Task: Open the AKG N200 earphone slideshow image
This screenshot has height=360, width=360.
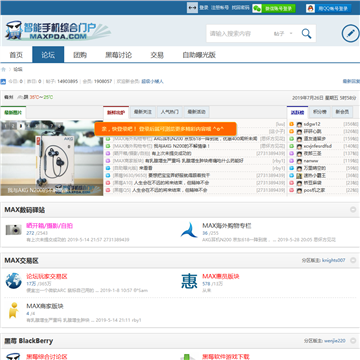Action: pos(52,158)
